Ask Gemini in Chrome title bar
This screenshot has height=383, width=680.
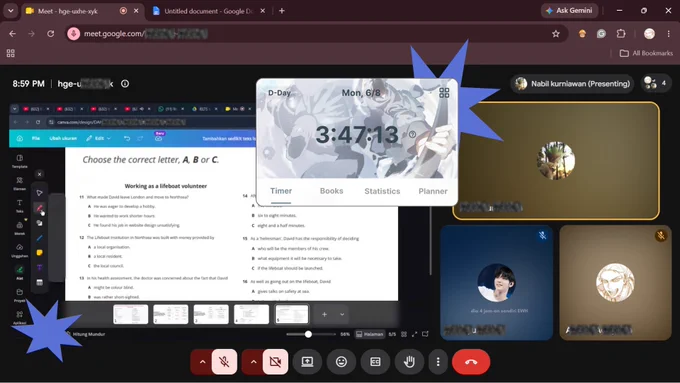[x=569, y=10]
